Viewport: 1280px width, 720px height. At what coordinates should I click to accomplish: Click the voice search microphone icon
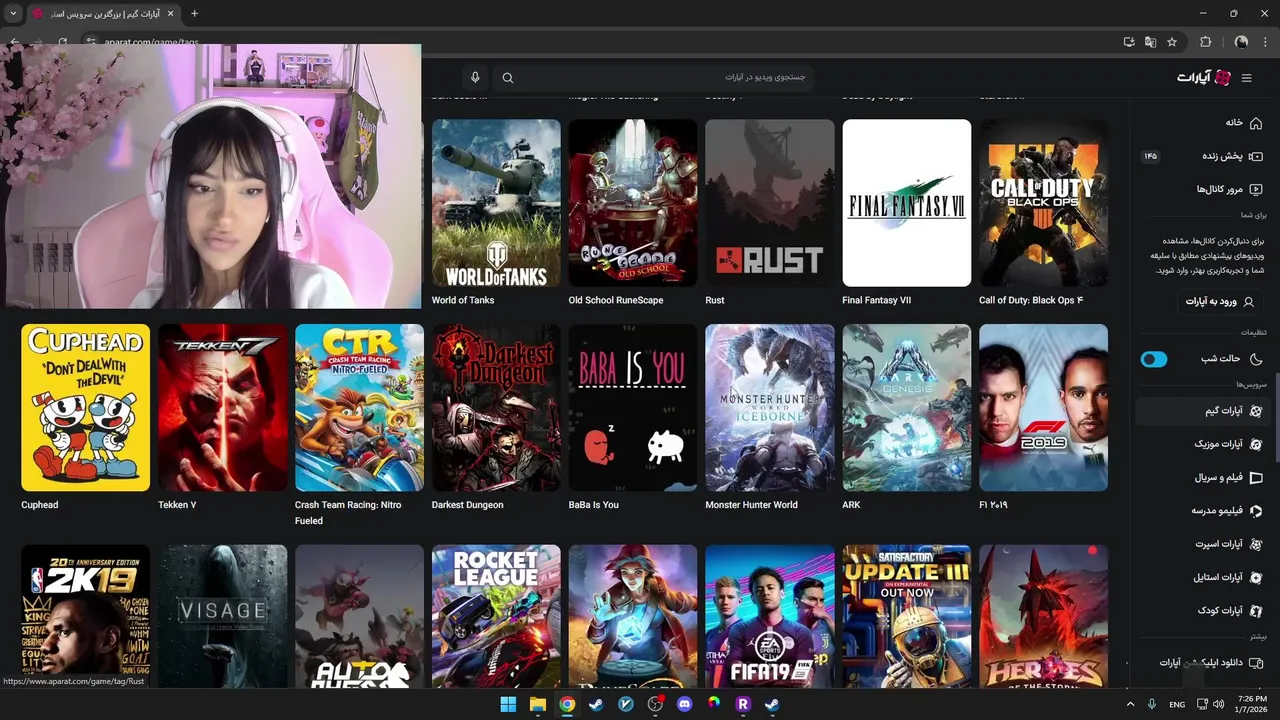coord(475,78)
